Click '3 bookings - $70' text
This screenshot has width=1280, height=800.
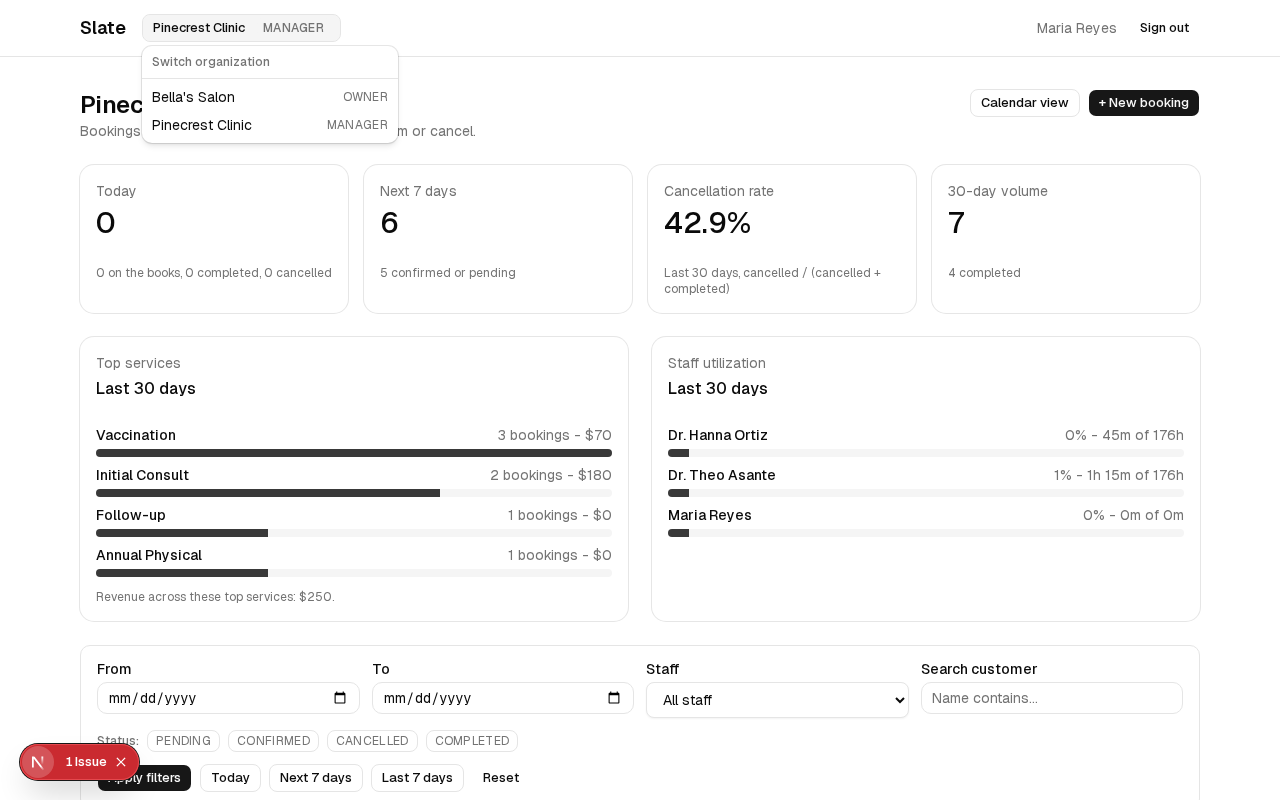(555, 435)
